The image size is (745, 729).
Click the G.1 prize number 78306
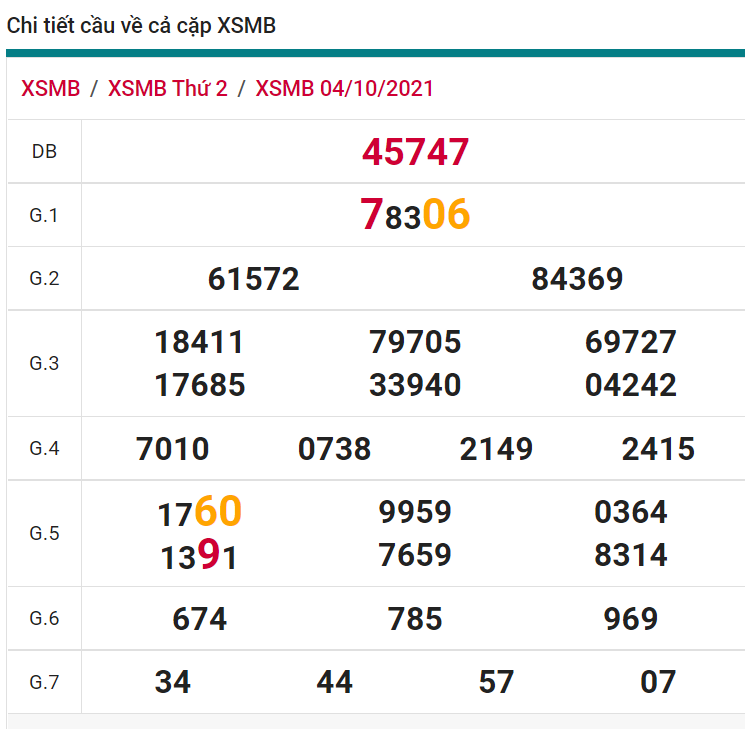(x=415, y=215)
